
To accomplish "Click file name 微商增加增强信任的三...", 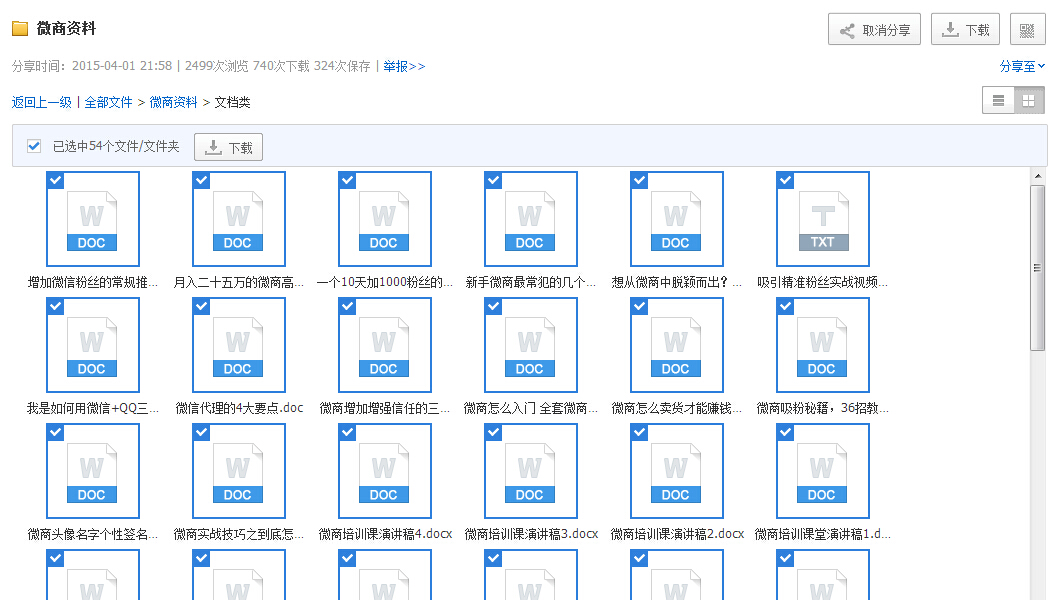I will point(384,408).
